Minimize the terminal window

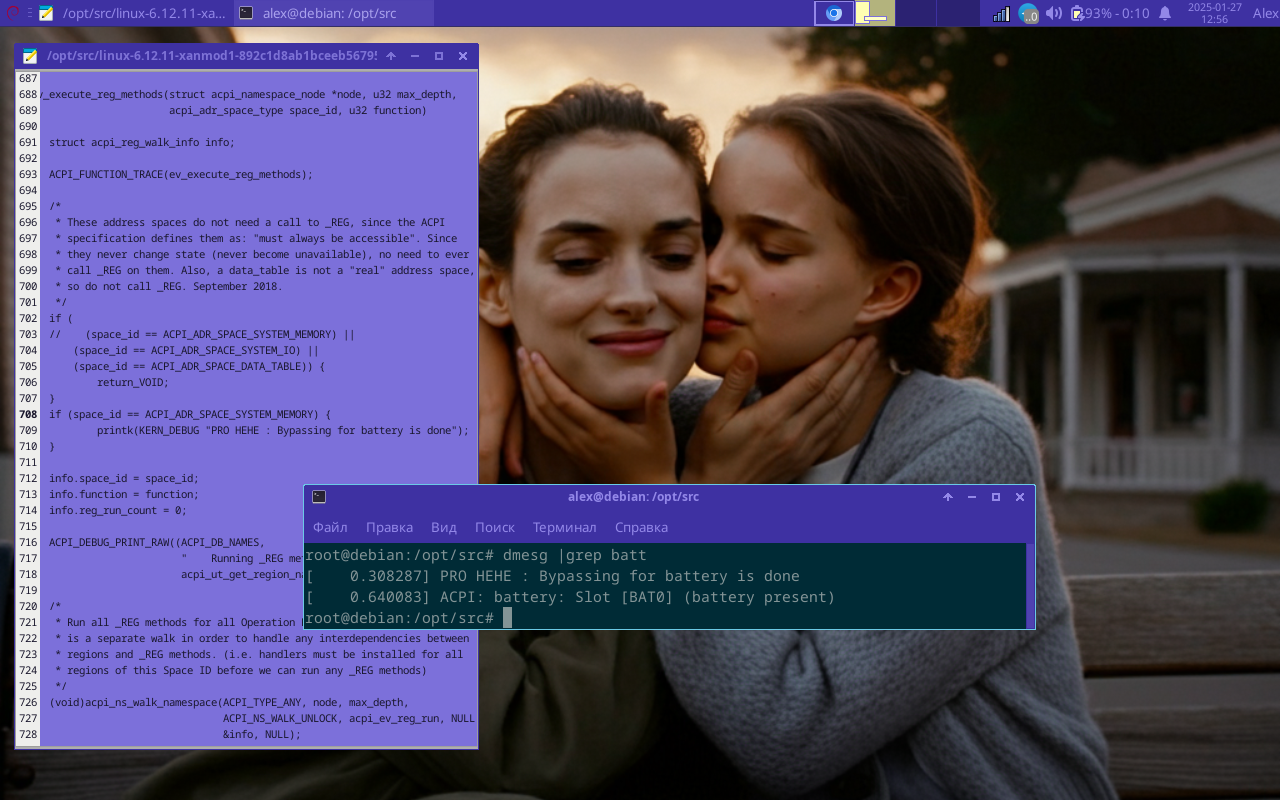[x=972, y=497]
